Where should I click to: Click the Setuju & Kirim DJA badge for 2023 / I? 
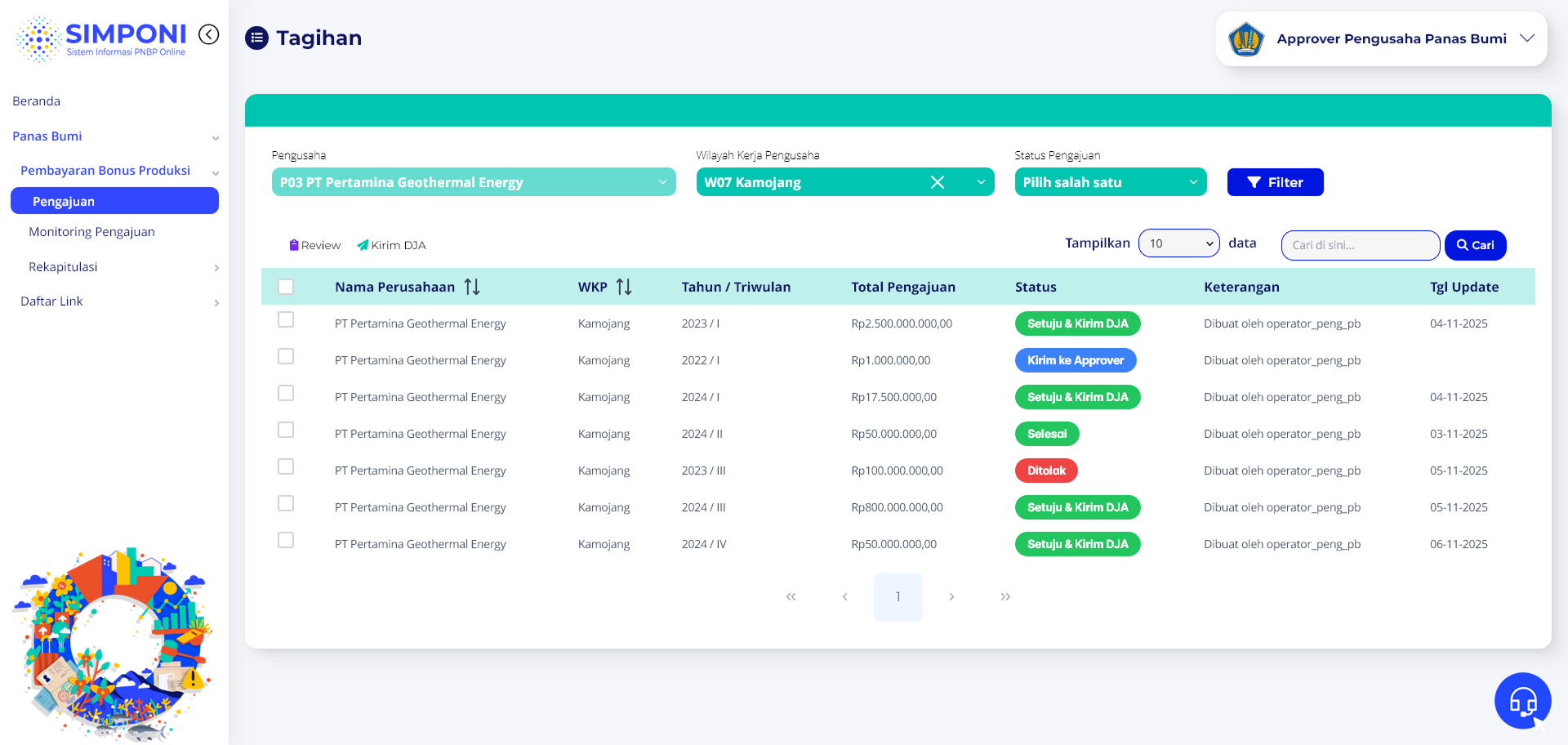click(1078, 323)
